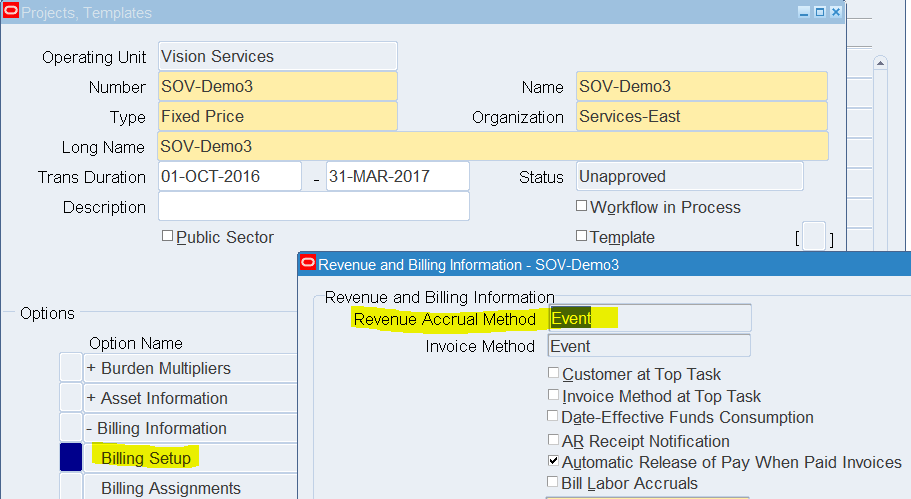Image resolution: width=911 pixels, height=499 pixels.
Task: Click the Organization field showing Services-East
Action: tap(702, 116)
